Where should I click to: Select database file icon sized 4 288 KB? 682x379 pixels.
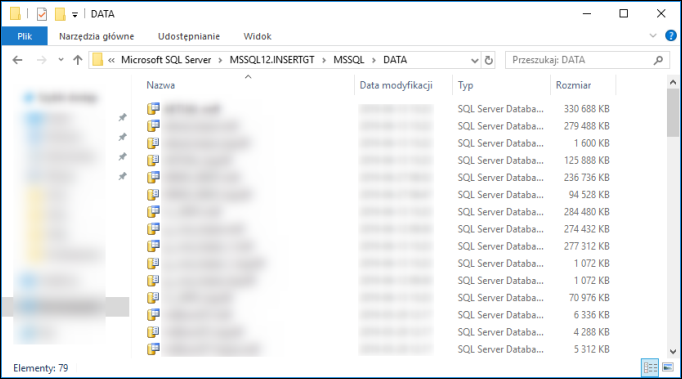click(x=153, y=332)
